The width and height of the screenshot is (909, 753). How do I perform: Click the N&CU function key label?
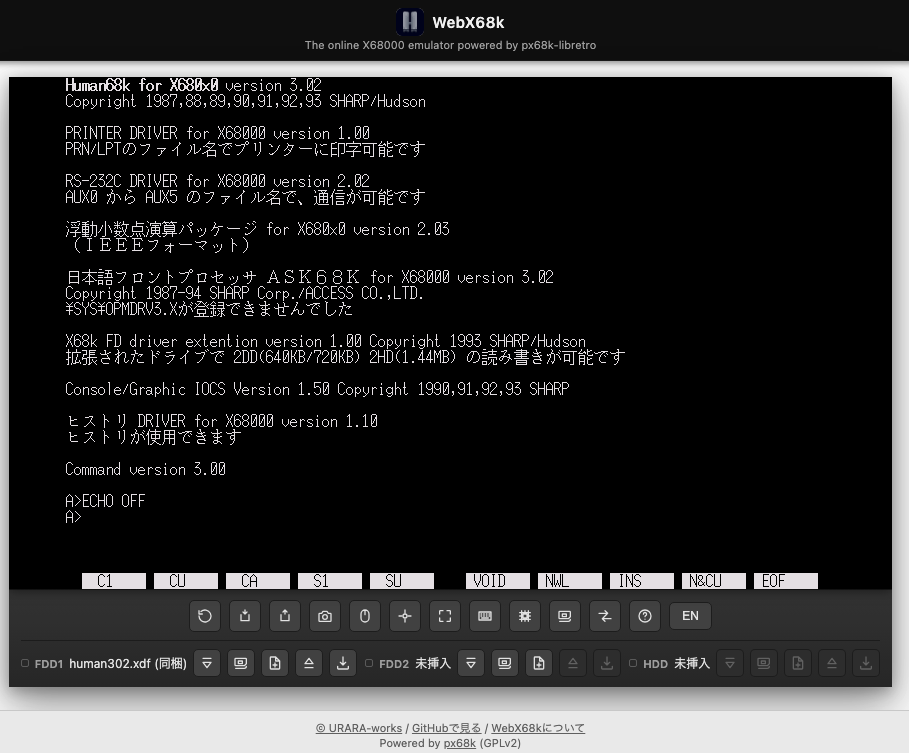[x=714, y=581]
